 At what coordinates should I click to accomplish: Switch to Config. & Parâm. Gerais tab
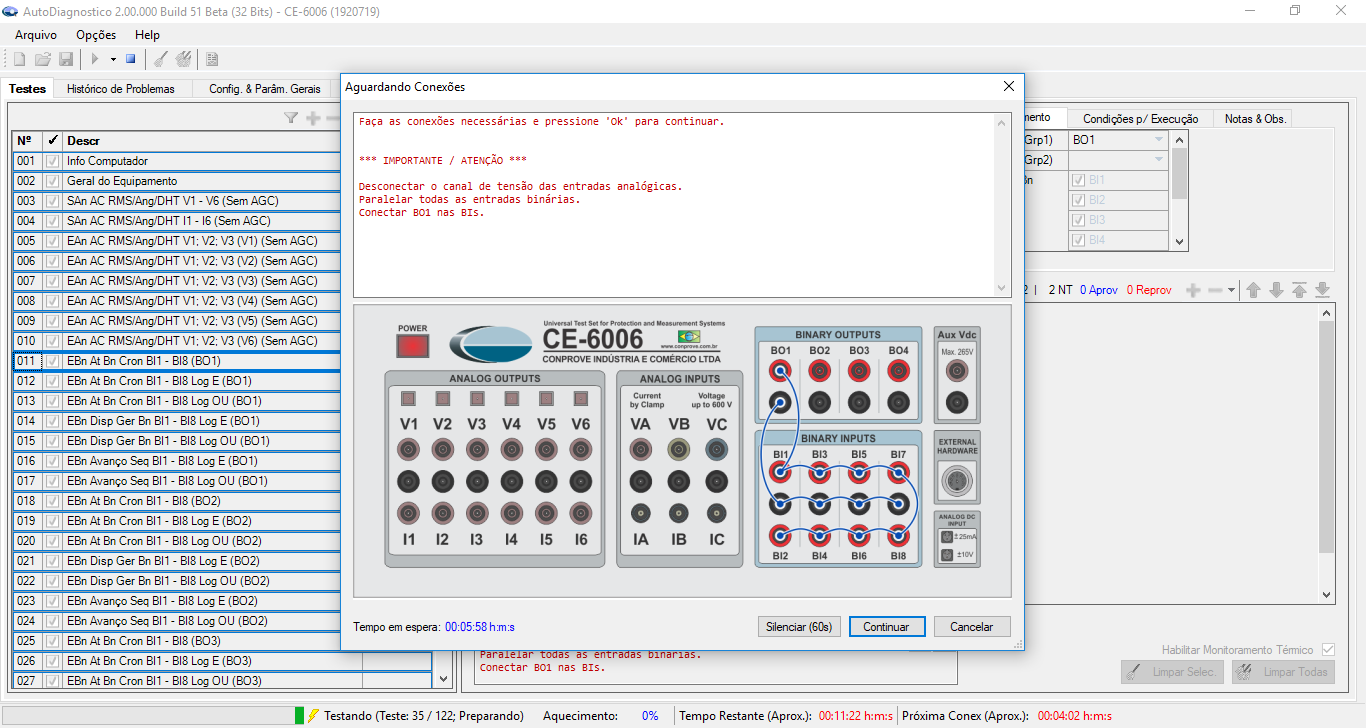(265, 89)
